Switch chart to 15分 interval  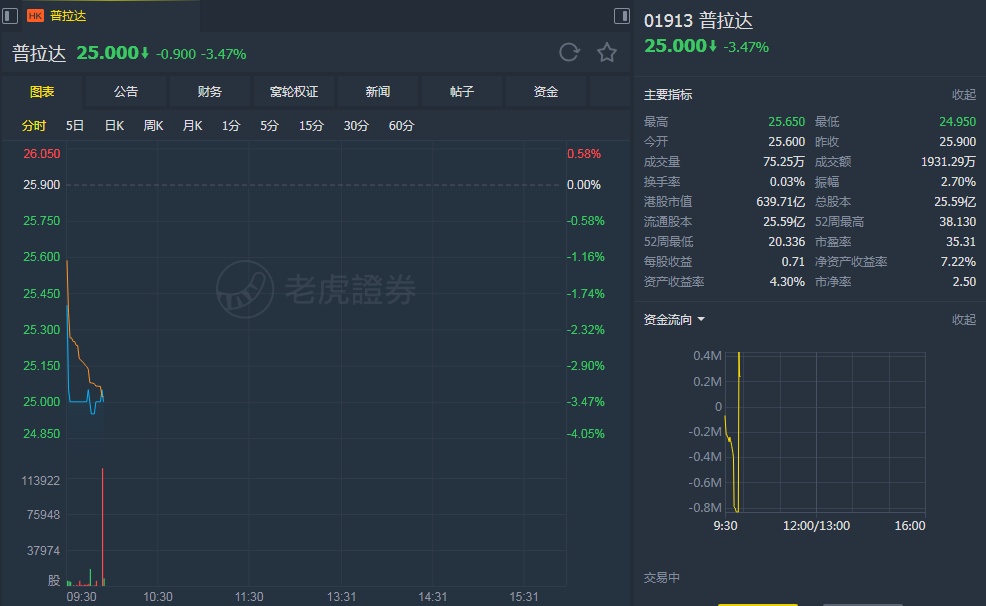pos(311,126)
